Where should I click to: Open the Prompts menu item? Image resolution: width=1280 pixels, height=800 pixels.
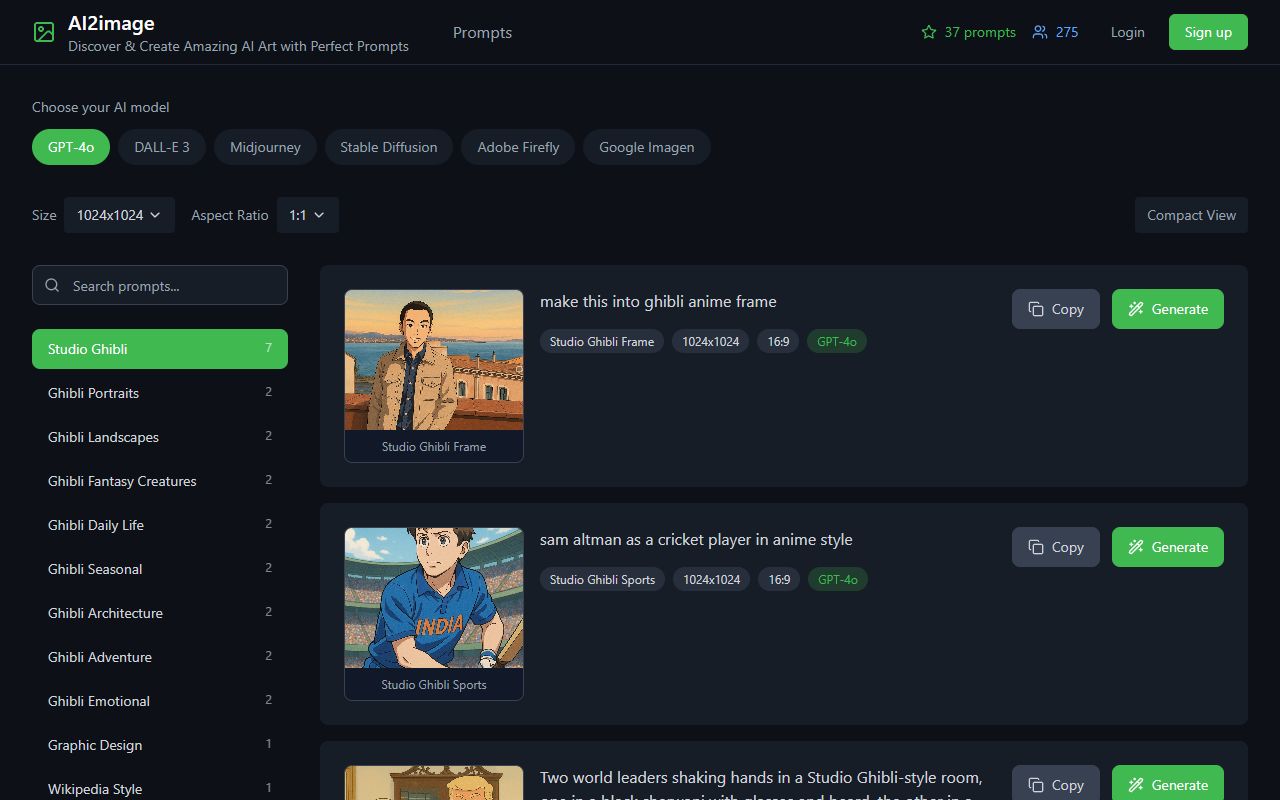(482, 32)
